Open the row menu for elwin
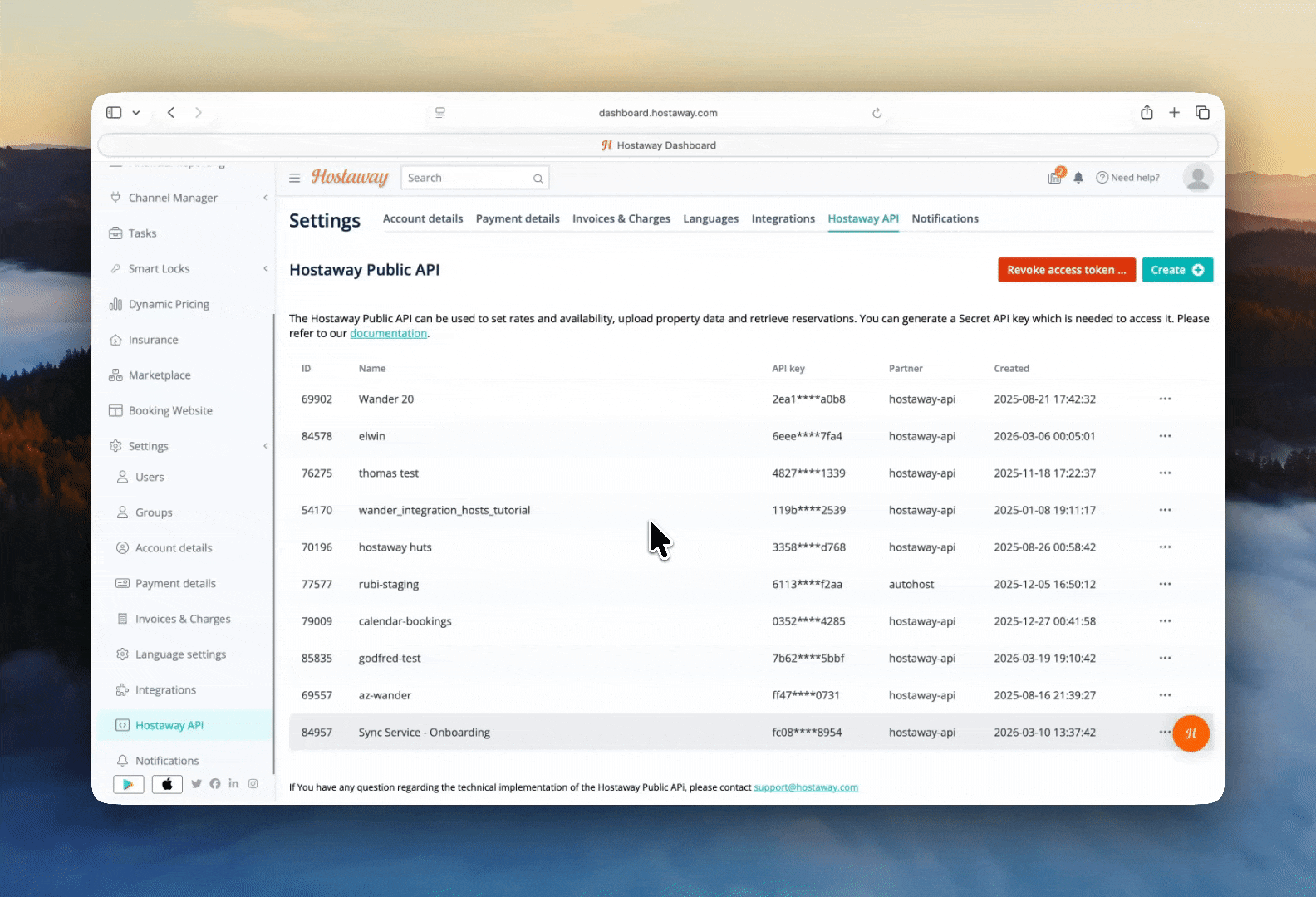Screen dimensions: 1316x897 pyautogui.click(x=1165, y=436)
